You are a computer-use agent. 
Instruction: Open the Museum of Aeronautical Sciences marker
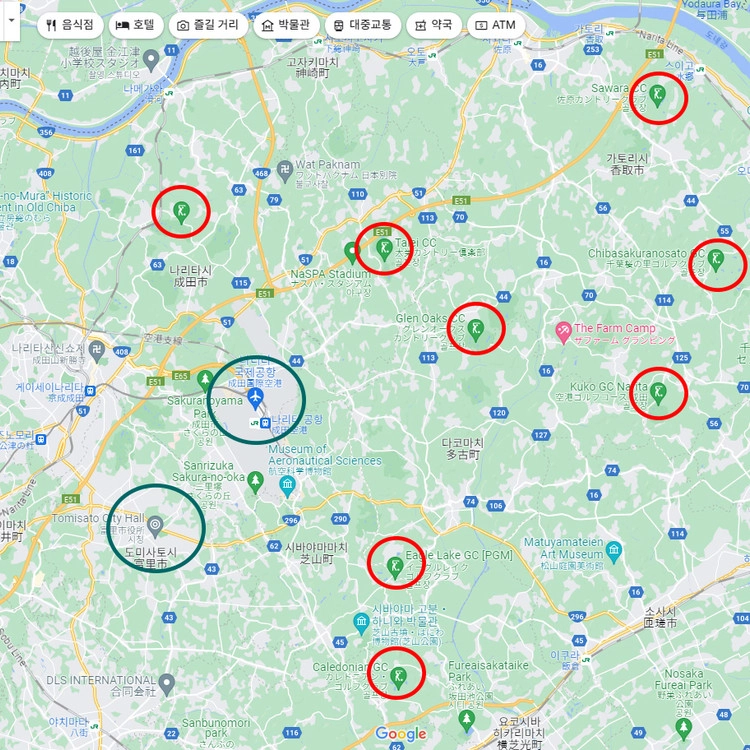click(x=287, y=487)
